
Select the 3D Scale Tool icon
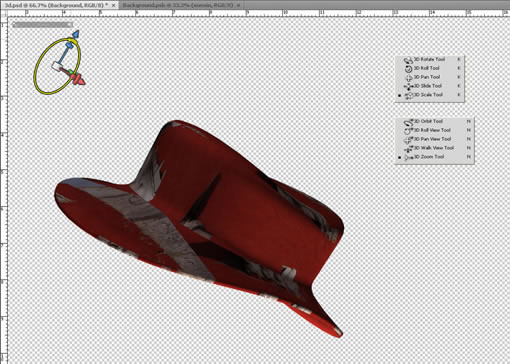(409, 95)
